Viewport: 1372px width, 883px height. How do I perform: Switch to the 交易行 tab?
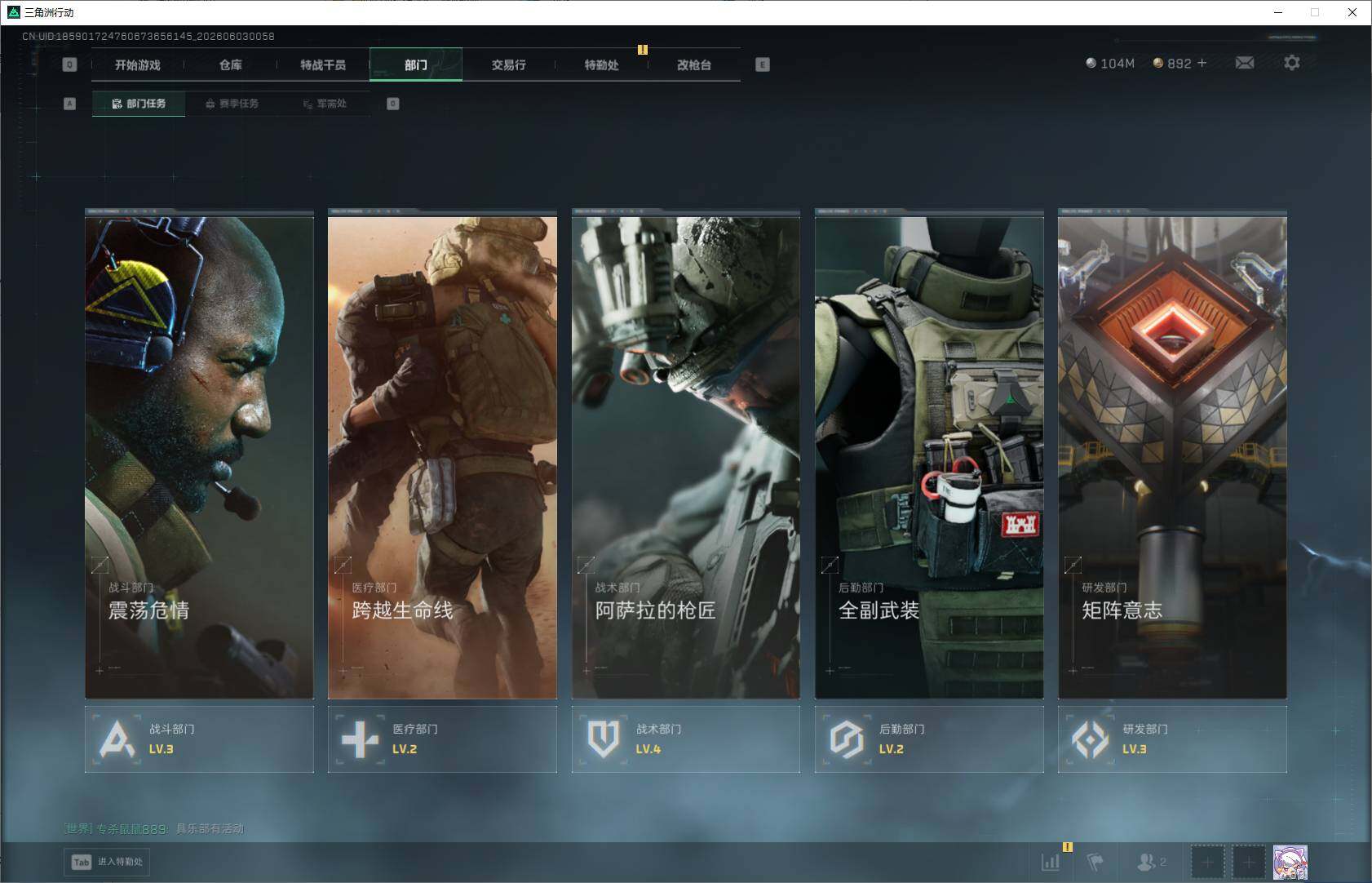[509, 64]
